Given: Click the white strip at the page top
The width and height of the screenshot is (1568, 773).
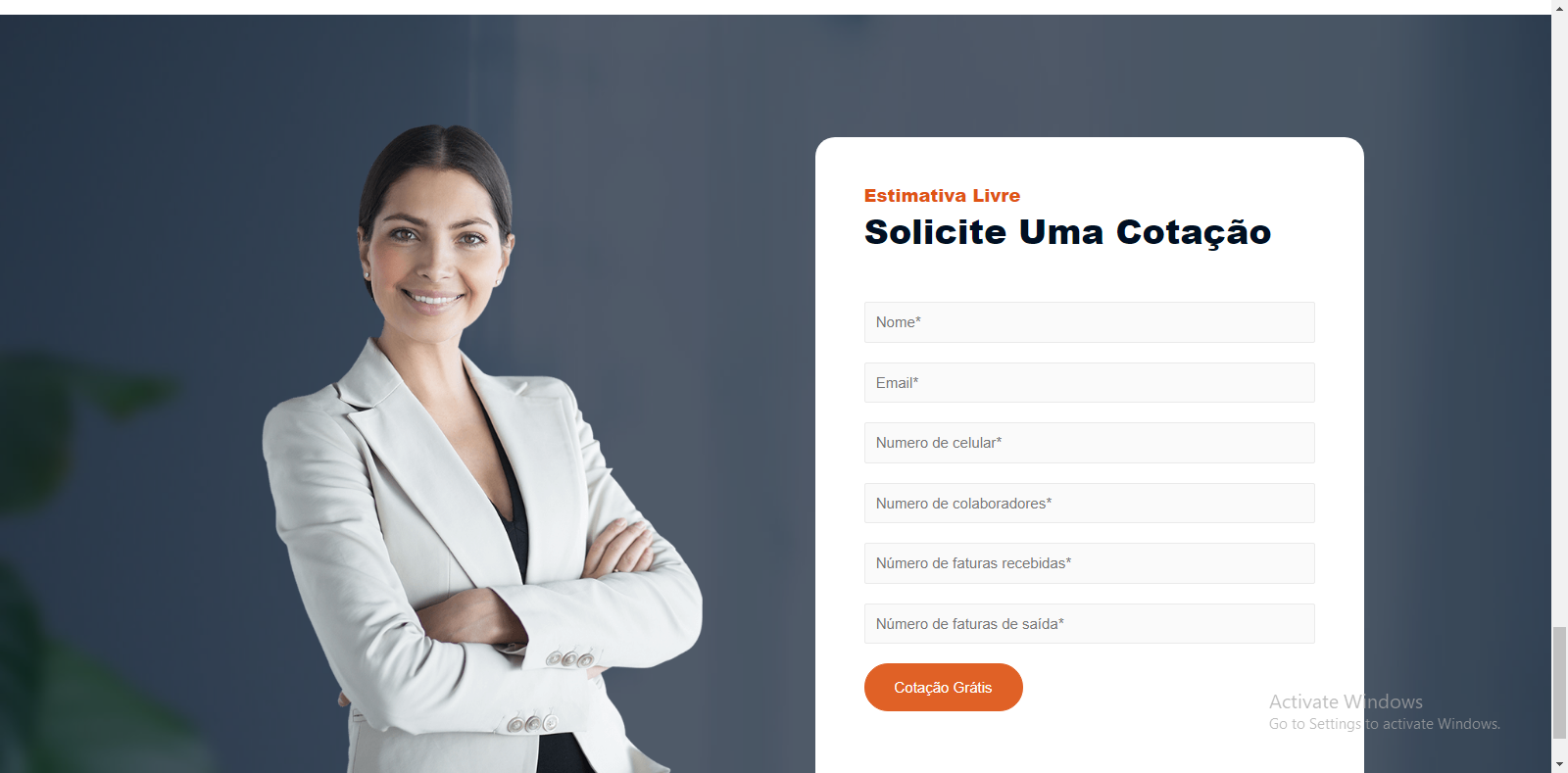Looking at the screenshot, I should tap(775, 7).
